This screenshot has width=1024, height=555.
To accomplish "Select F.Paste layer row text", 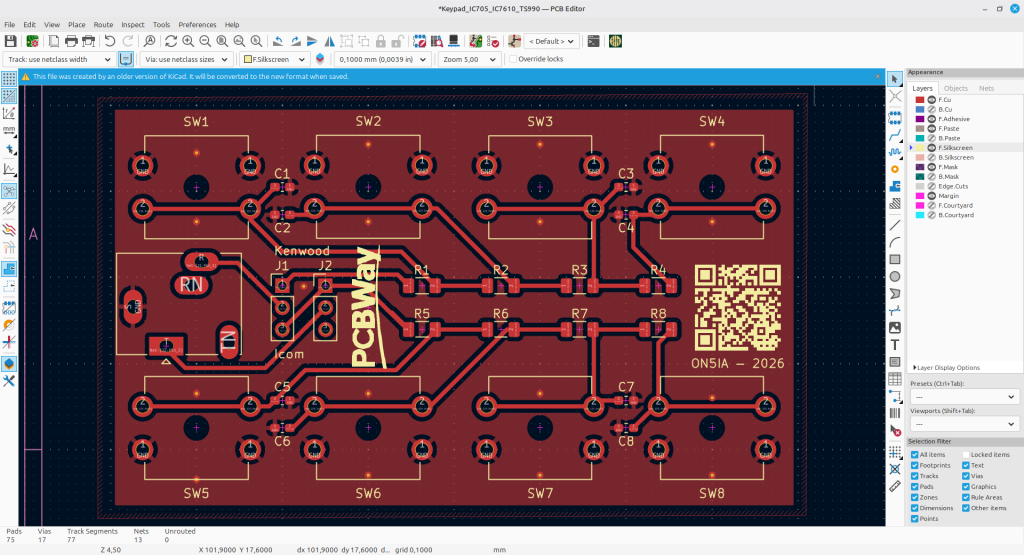I will tap(949, 129).
